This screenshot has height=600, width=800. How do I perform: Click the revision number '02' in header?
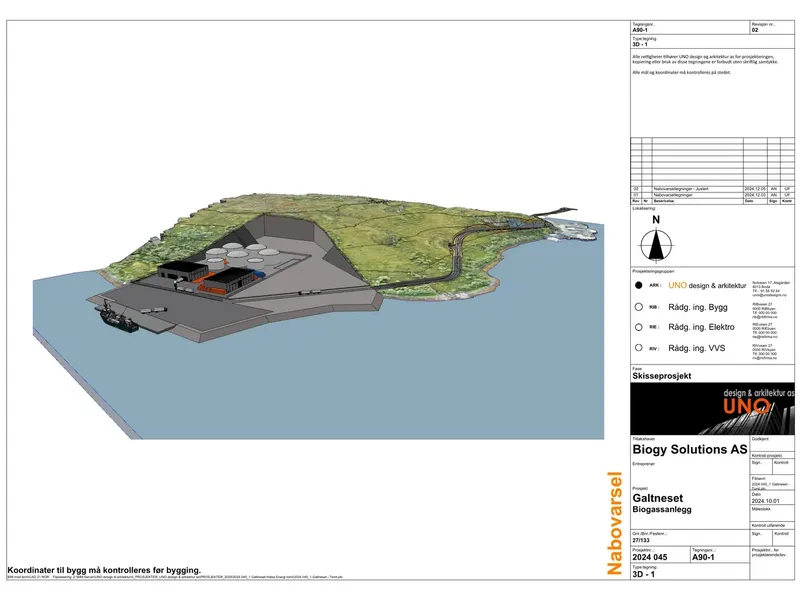click(755, 30)
